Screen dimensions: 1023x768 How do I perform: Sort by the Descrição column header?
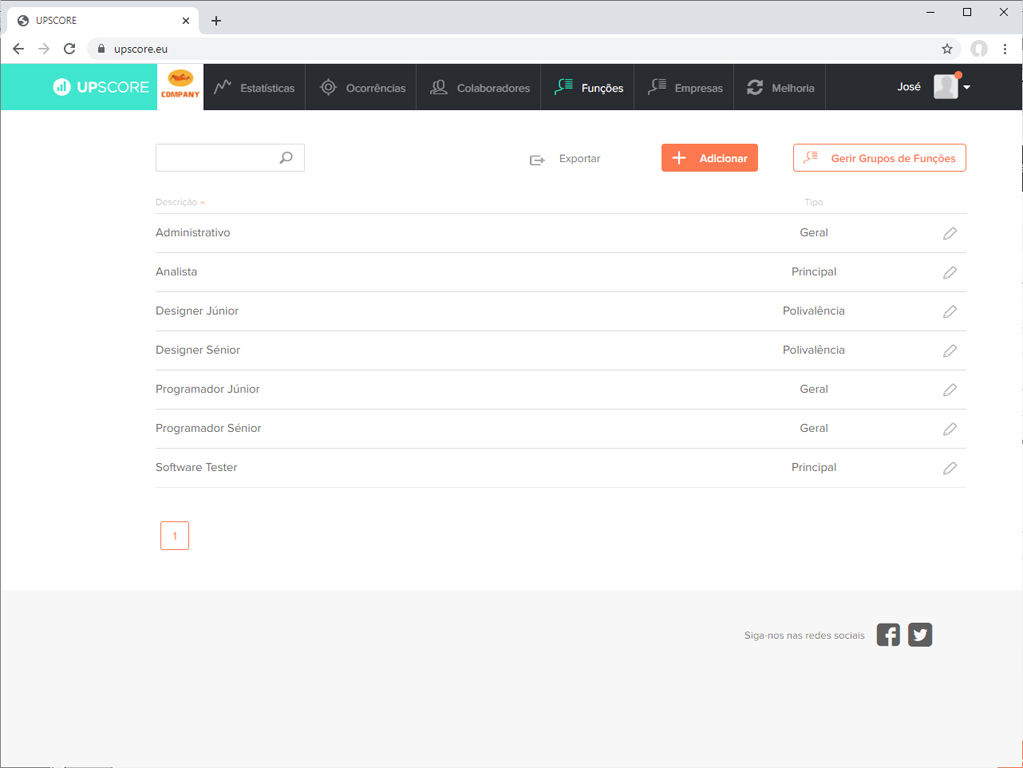point(179,202)
